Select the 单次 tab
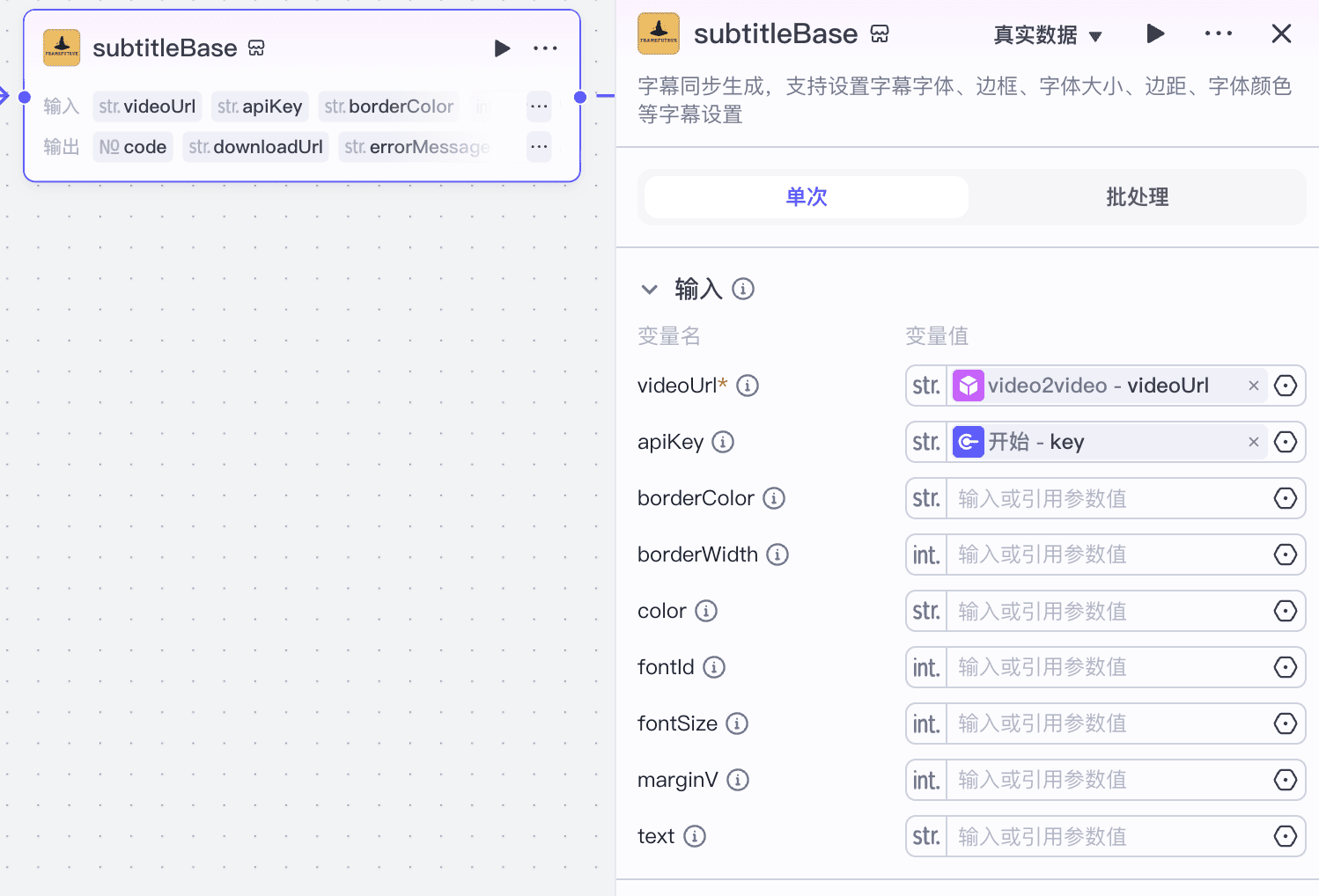Viewport: 1319px width, 896px height. point(805,197)
